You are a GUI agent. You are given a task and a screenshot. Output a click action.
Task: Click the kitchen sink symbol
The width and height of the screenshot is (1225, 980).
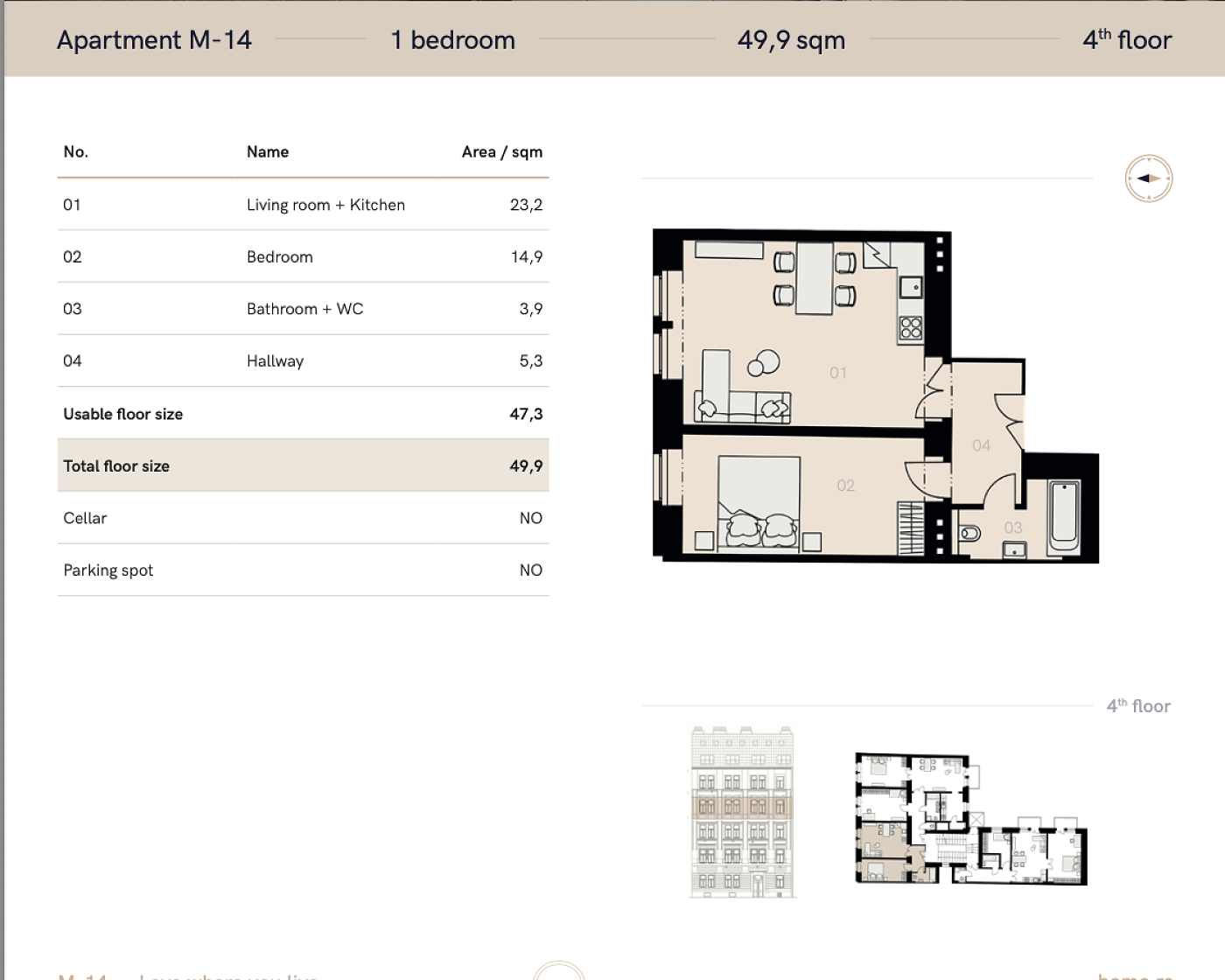pos(911,287)
